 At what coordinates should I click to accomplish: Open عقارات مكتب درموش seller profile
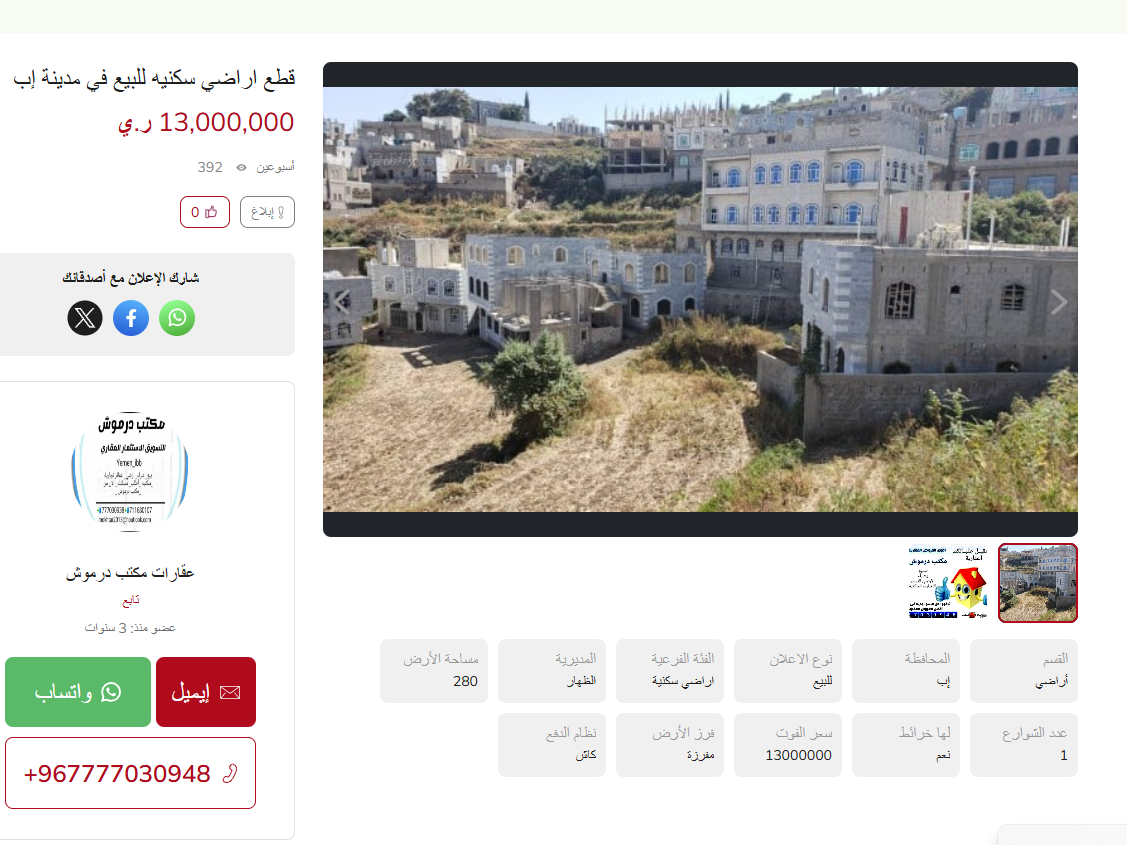[130, 573]
